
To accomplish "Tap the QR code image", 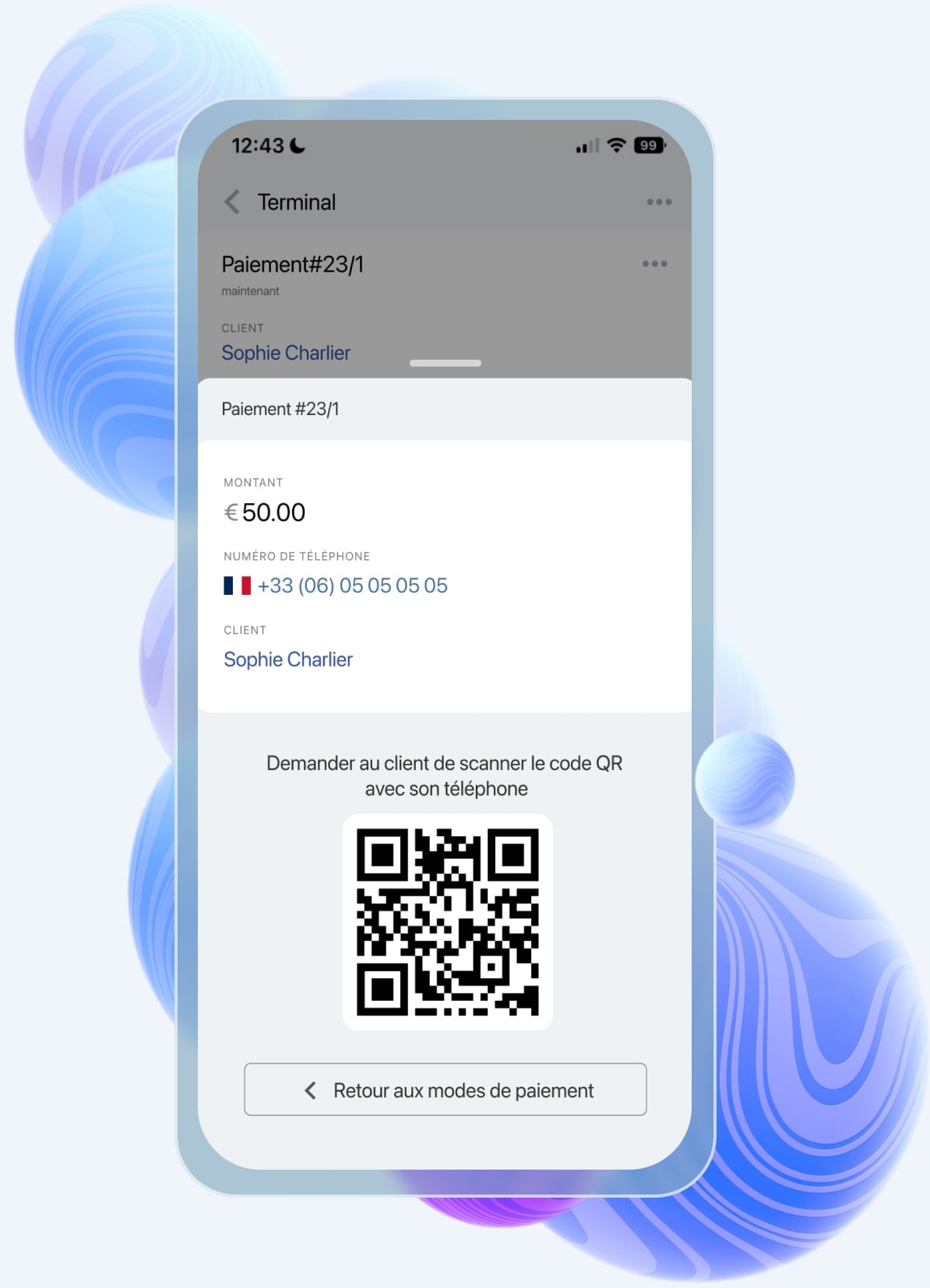I will click(448, 922).
